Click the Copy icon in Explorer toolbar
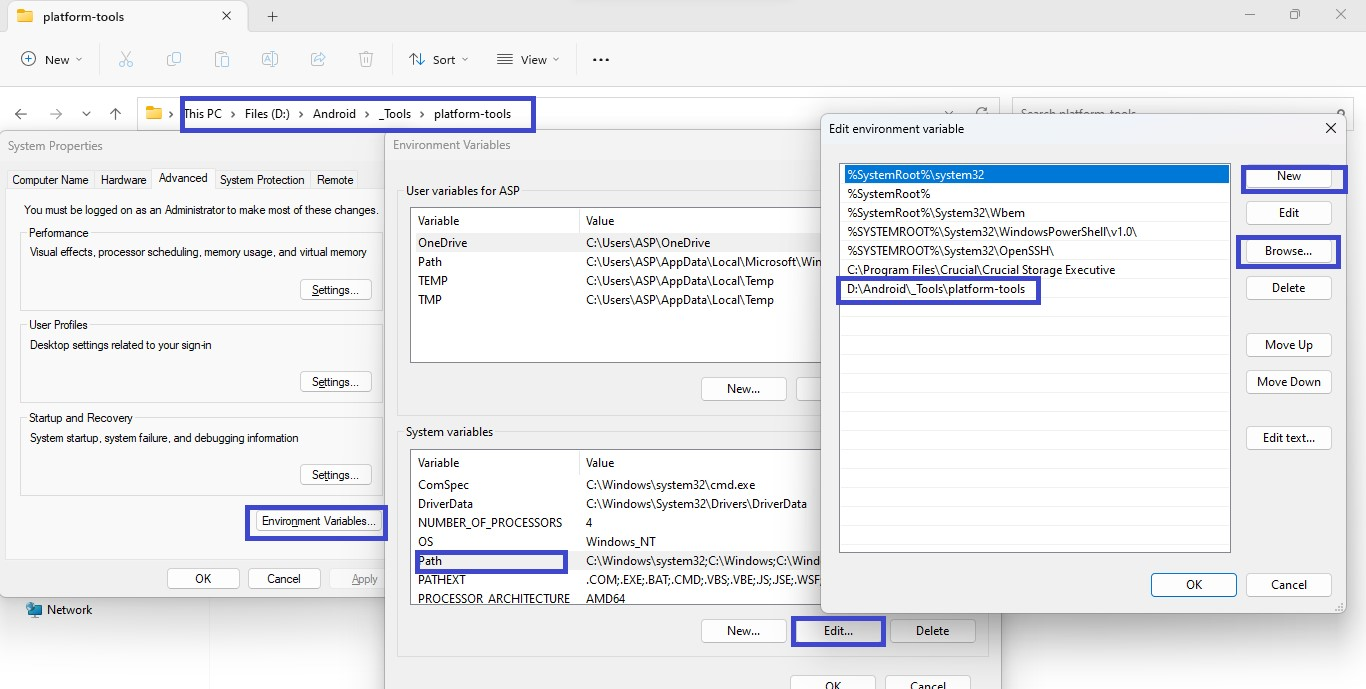This screenshot has height=689, width=1366. (174, 60)
